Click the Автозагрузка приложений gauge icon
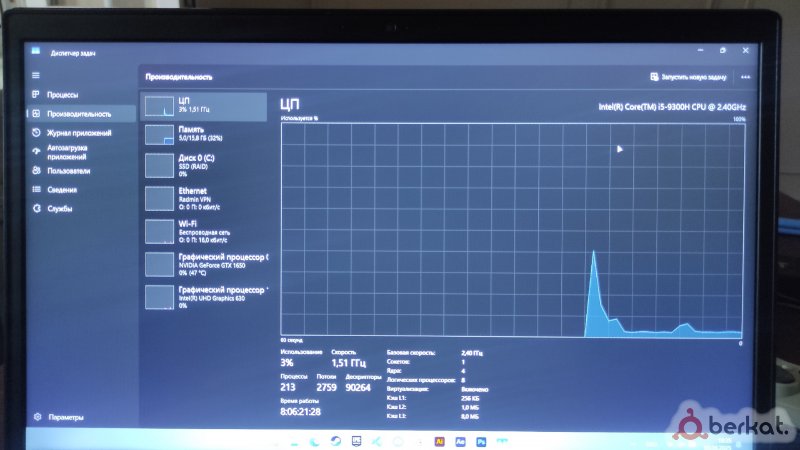The width and height of the screenshot is (800, 450). click(36, 152)
